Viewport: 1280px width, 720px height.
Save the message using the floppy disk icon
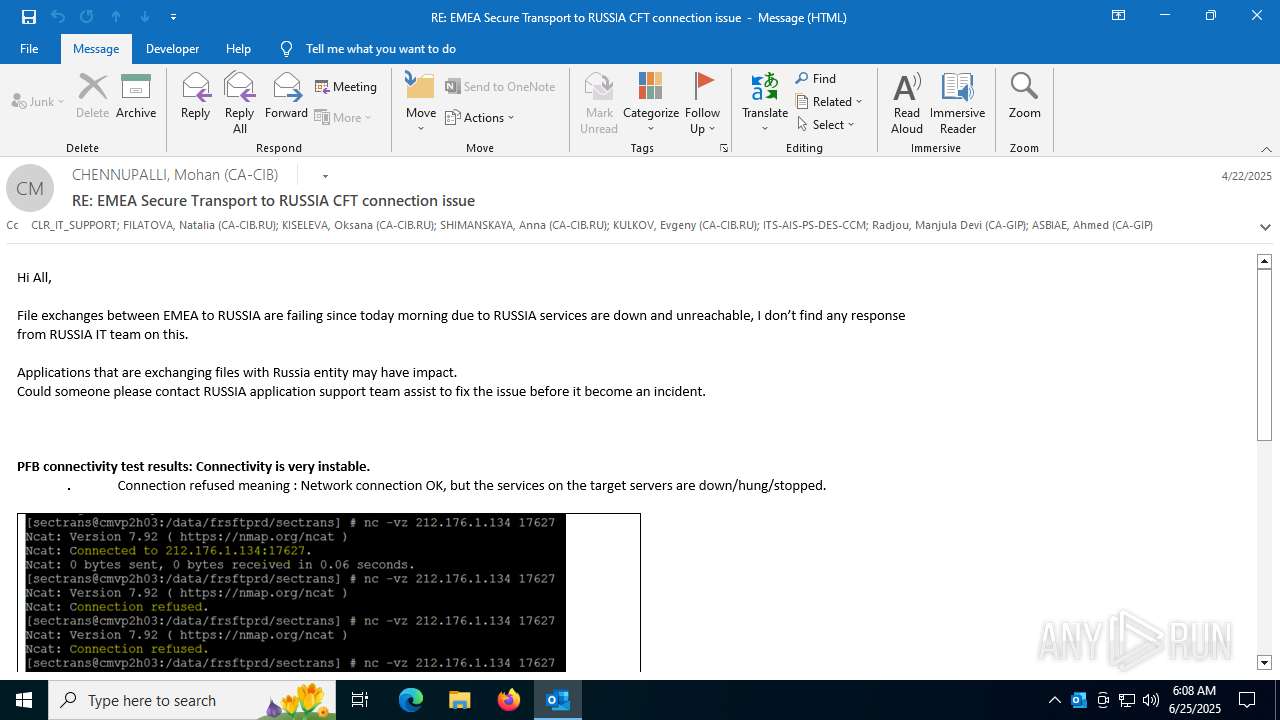click(x=29, y=17)
